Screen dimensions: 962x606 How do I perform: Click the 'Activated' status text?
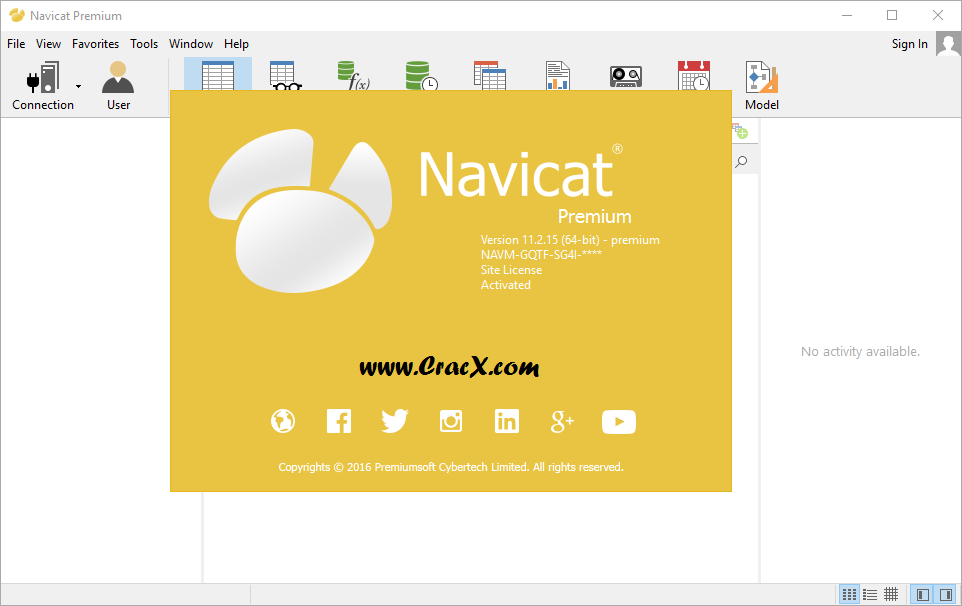[x=506, y=285]
